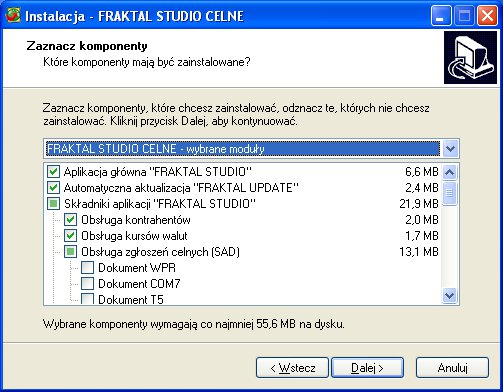Select the "wybrane moduły" combo box field

[x=242, y=148]
